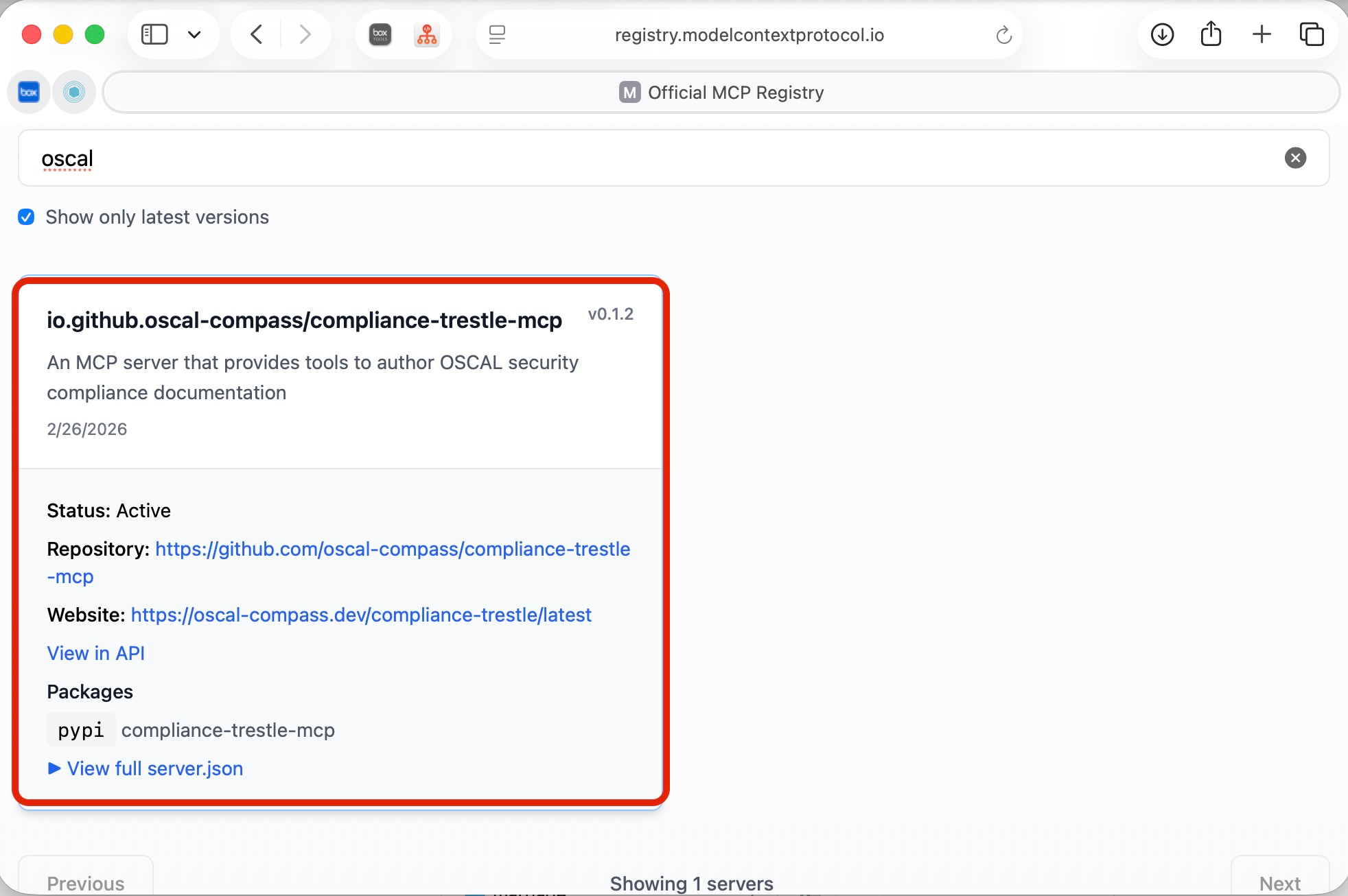1348x896 pixels.
Task: Show Safari downloads
Action: [1162, 34]
